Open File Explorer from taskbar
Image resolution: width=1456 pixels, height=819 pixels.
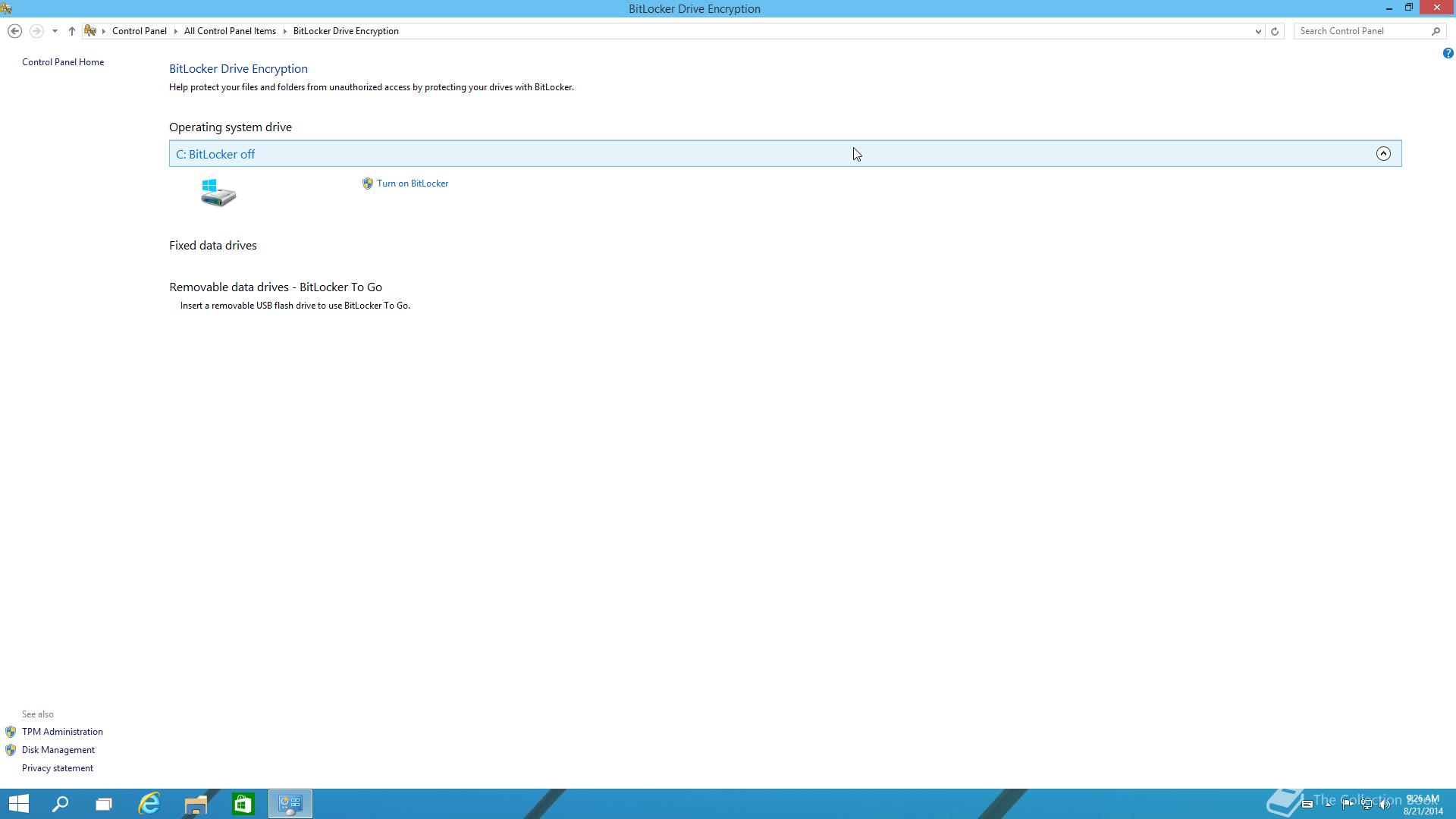(x=196, y=804)
